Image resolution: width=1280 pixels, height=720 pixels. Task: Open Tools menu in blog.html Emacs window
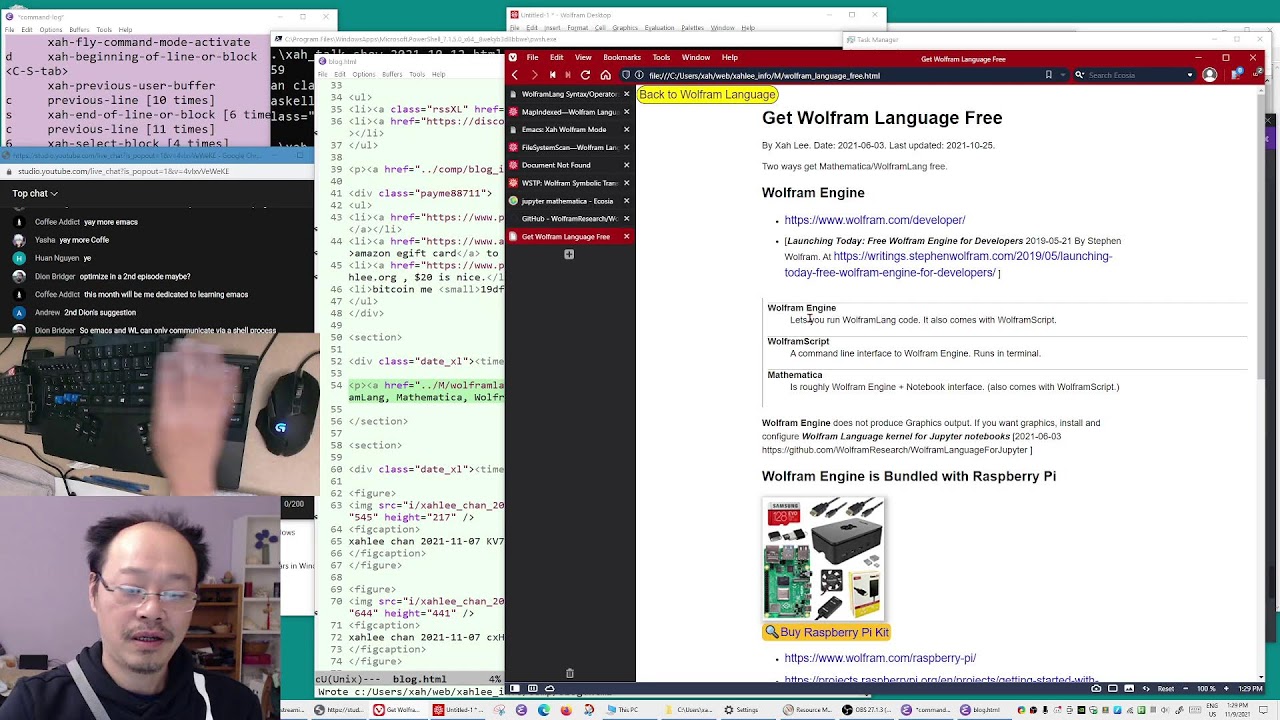pos(416,74)
